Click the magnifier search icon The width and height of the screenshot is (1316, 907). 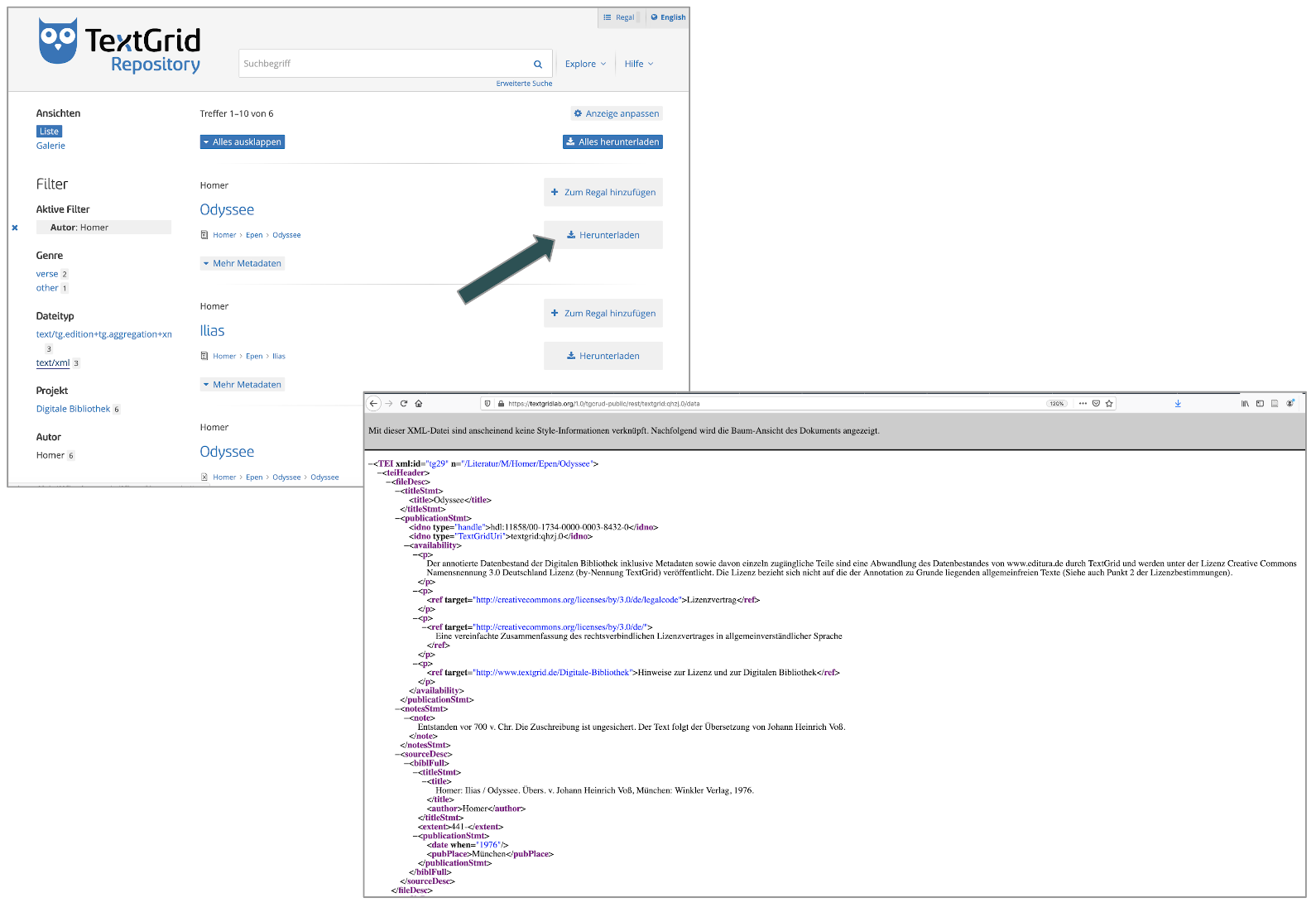[538, 65]
